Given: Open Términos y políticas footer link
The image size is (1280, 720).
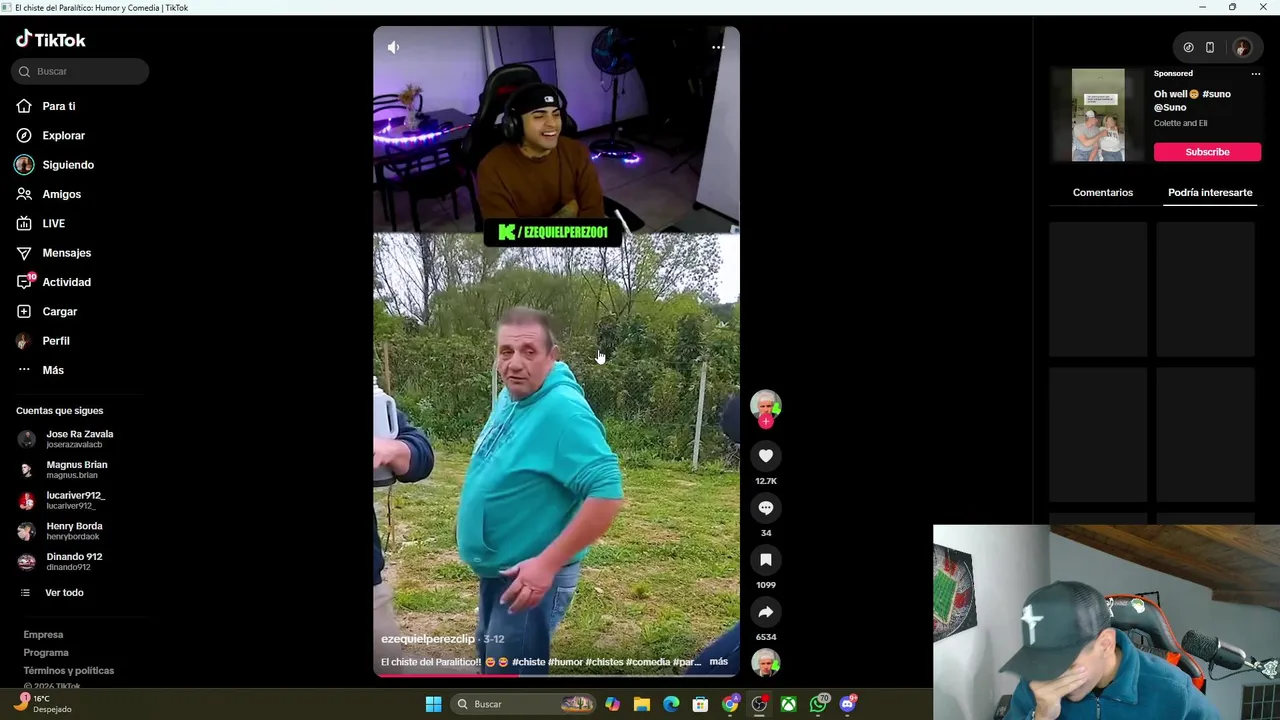Looking at the screenshot, I should [69, 670].
